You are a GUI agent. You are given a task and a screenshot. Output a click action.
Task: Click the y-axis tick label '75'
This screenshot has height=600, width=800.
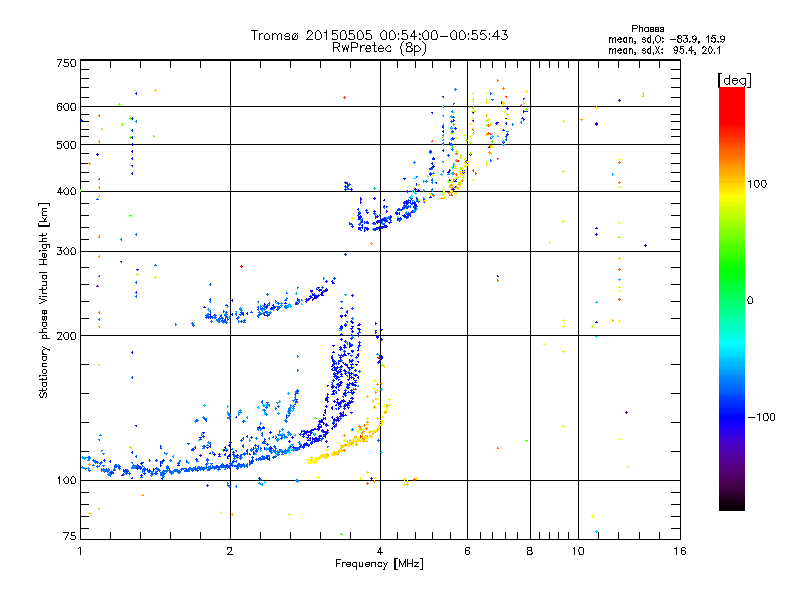tap(70, 536)
